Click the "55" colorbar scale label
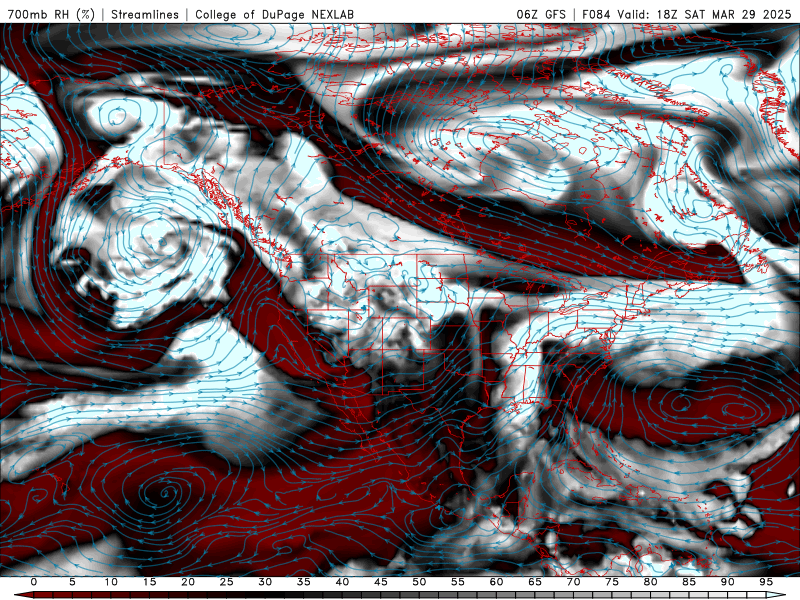This screenshot has width=800, height=600. 458,582
